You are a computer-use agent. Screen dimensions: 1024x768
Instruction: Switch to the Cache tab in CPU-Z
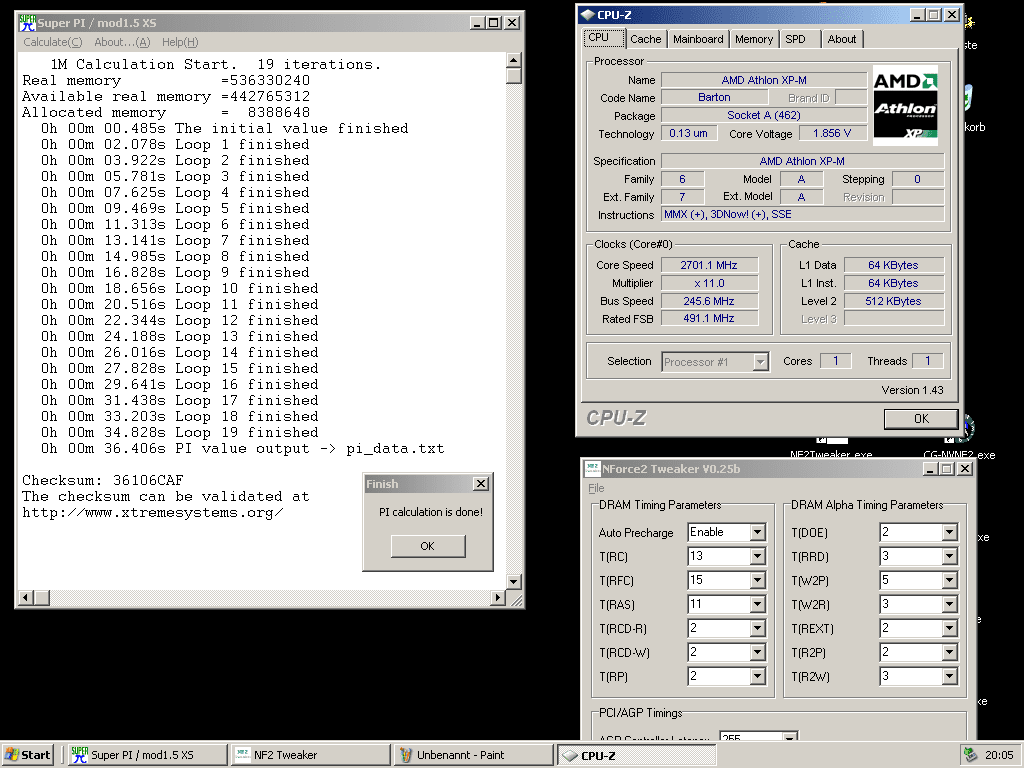(645, 39)
